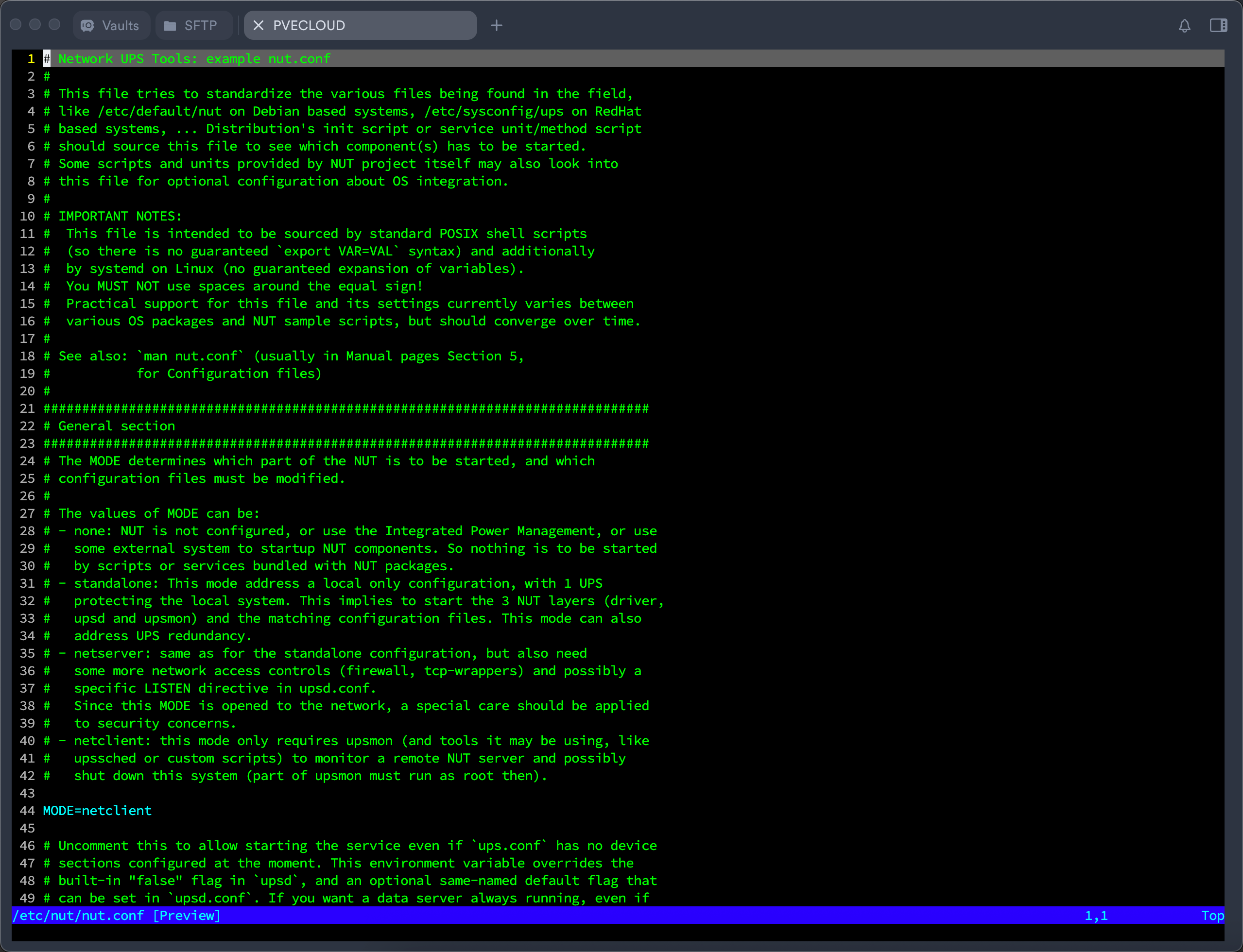
Task: Click the 'netserver: same as for' line
Action: 315,653
